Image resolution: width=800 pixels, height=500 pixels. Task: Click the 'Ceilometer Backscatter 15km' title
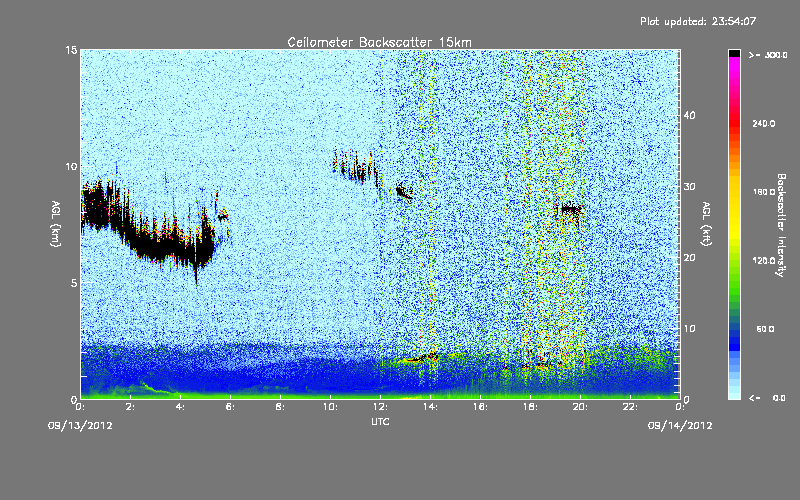pyautogui.click(x=379, y=42)
